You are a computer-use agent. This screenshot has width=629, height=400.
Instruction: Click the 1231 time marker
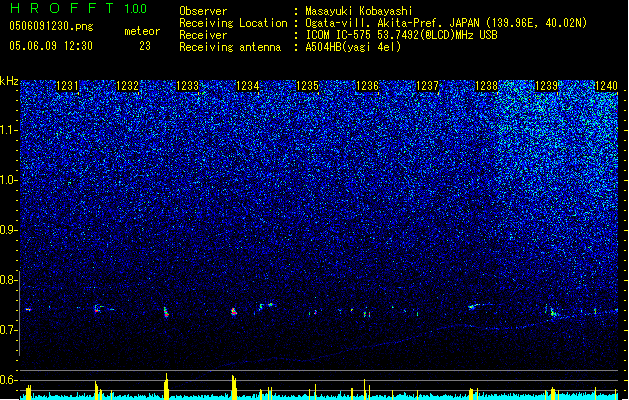[x=67, y=86]
